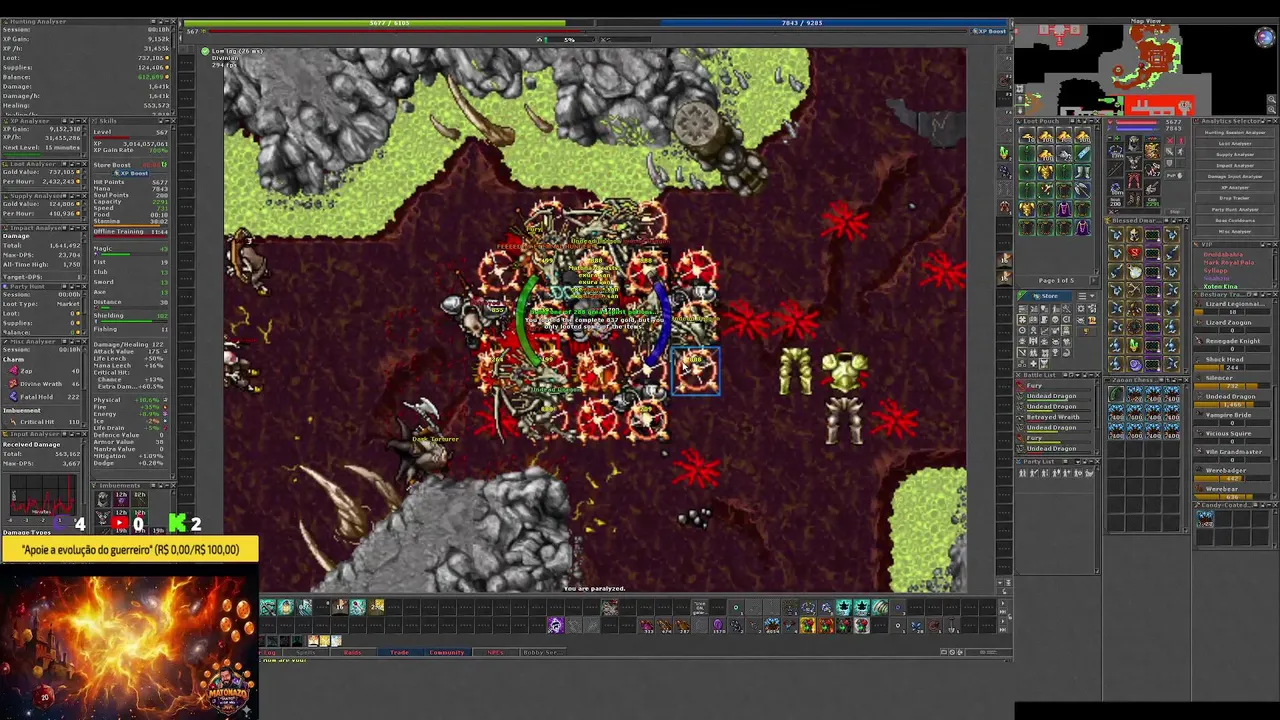Select the axe item in Loot Pouch
Screen dimensions: 1280x720
[1083, 190]
